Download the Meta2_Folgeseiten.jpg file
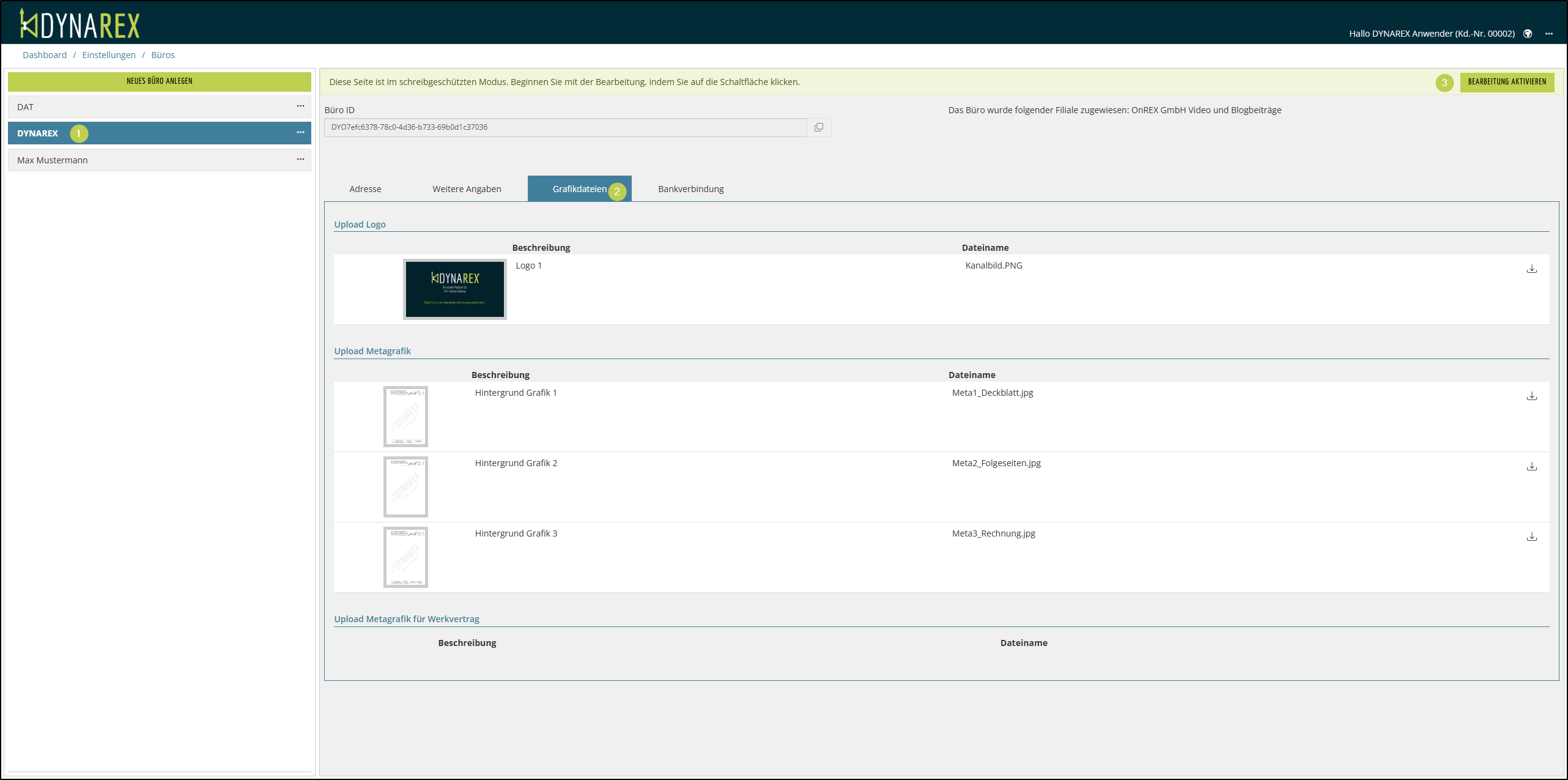The height and width of the screenshot is (780, 1568). coord(1531,466)
